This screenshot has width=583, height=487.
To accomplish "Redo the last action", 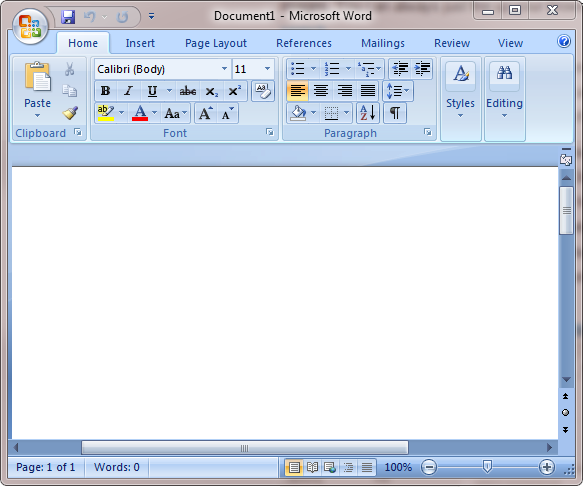I will (x=122, y=17).
